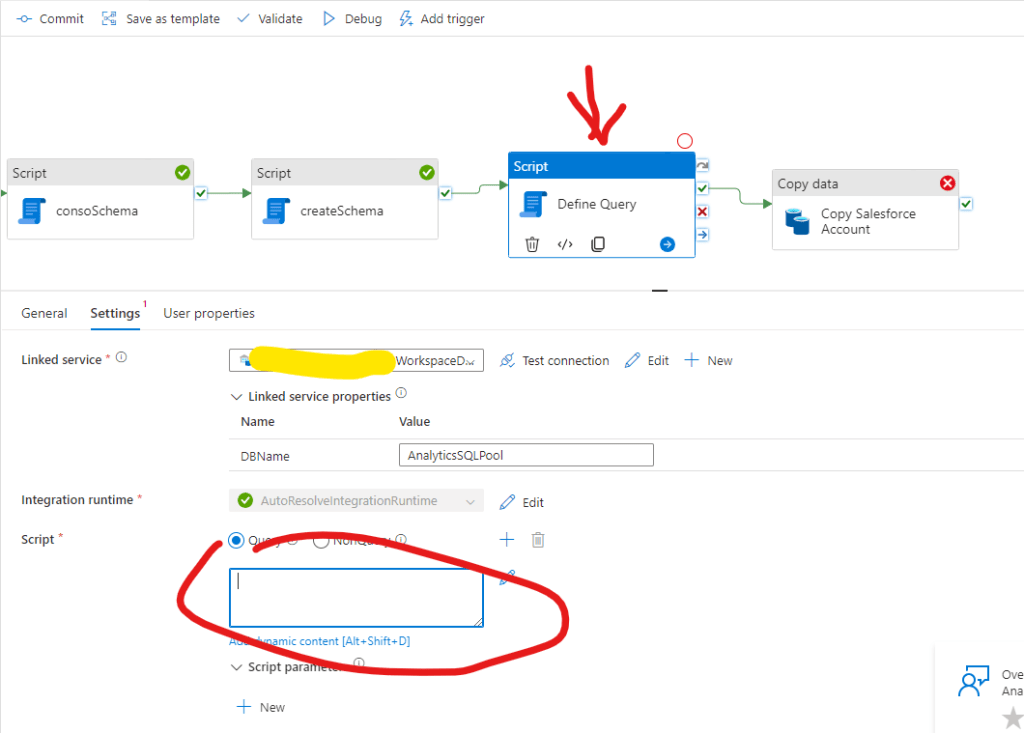Select the NonQuery radio button
The height and width of the screenshot is (733, 1024).
321,540
